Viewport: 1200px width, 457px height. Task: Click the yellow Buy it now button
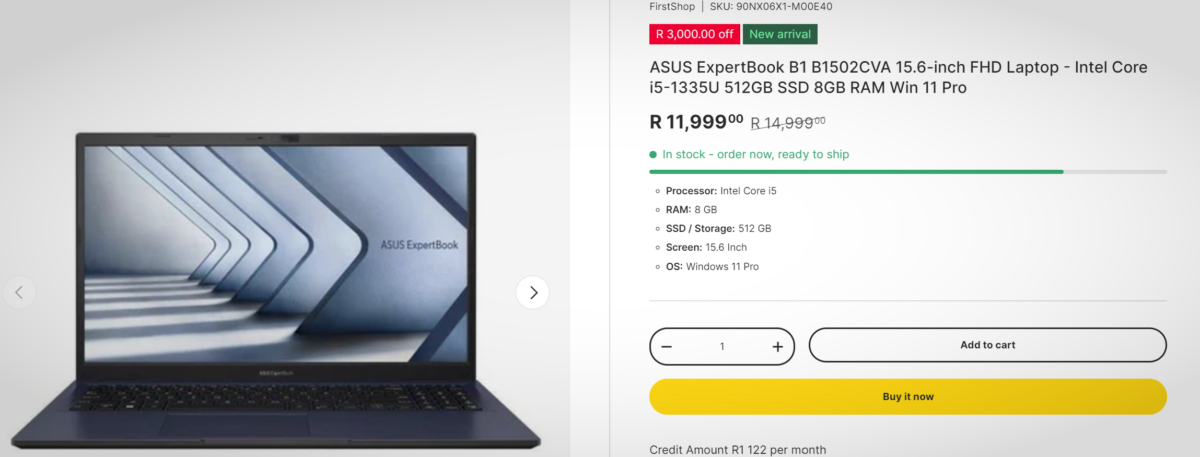[x=908, y=397]
